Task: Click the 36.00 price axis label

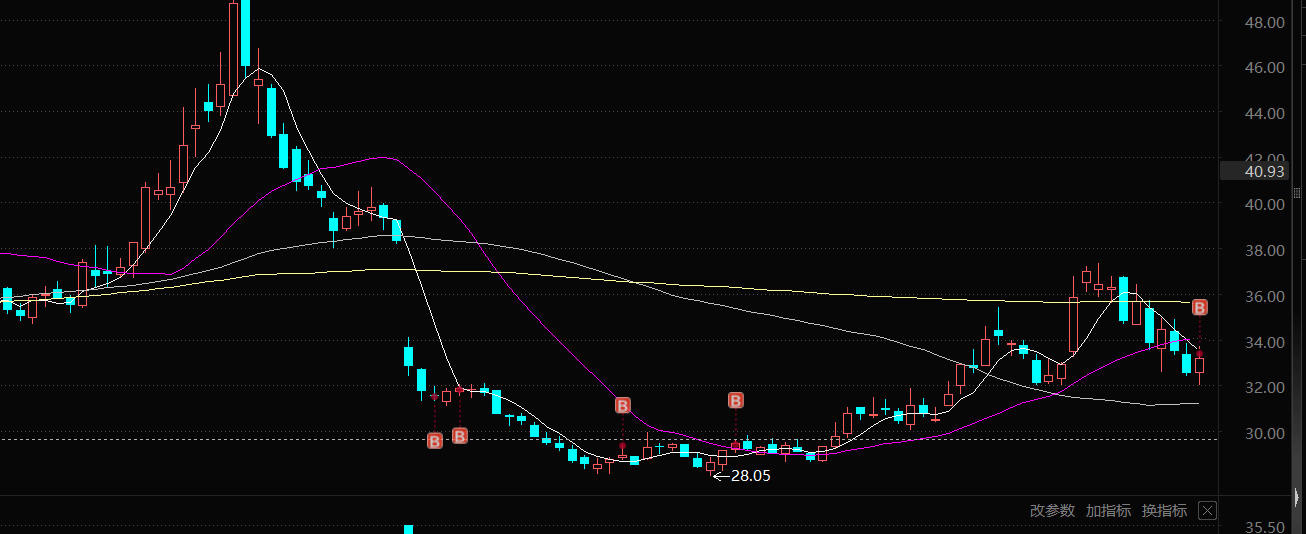Action: coord(1265,296)
